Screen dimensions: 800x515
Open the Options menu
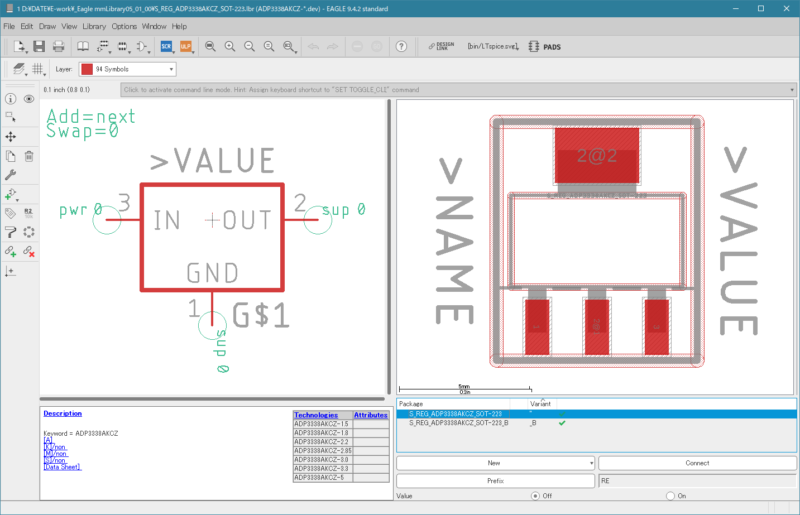point(124,26)
